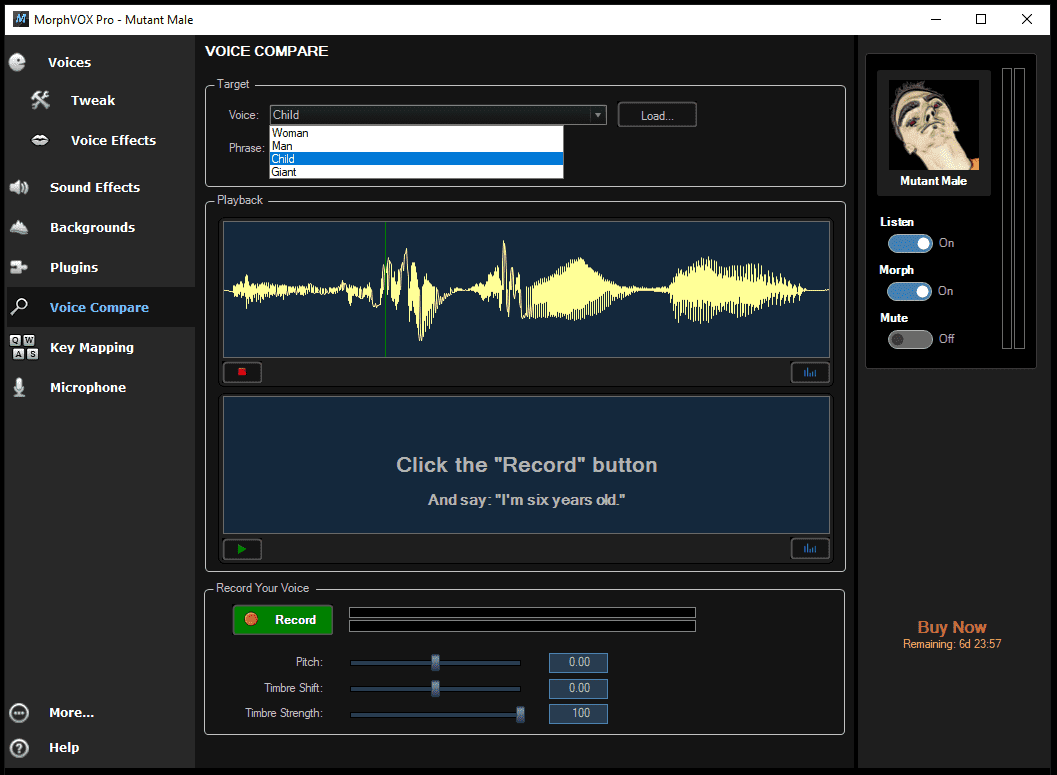Click the Tweak tools icon
Screen dimensions: 1057x775
pyautogui.click(x=40, y=100)
